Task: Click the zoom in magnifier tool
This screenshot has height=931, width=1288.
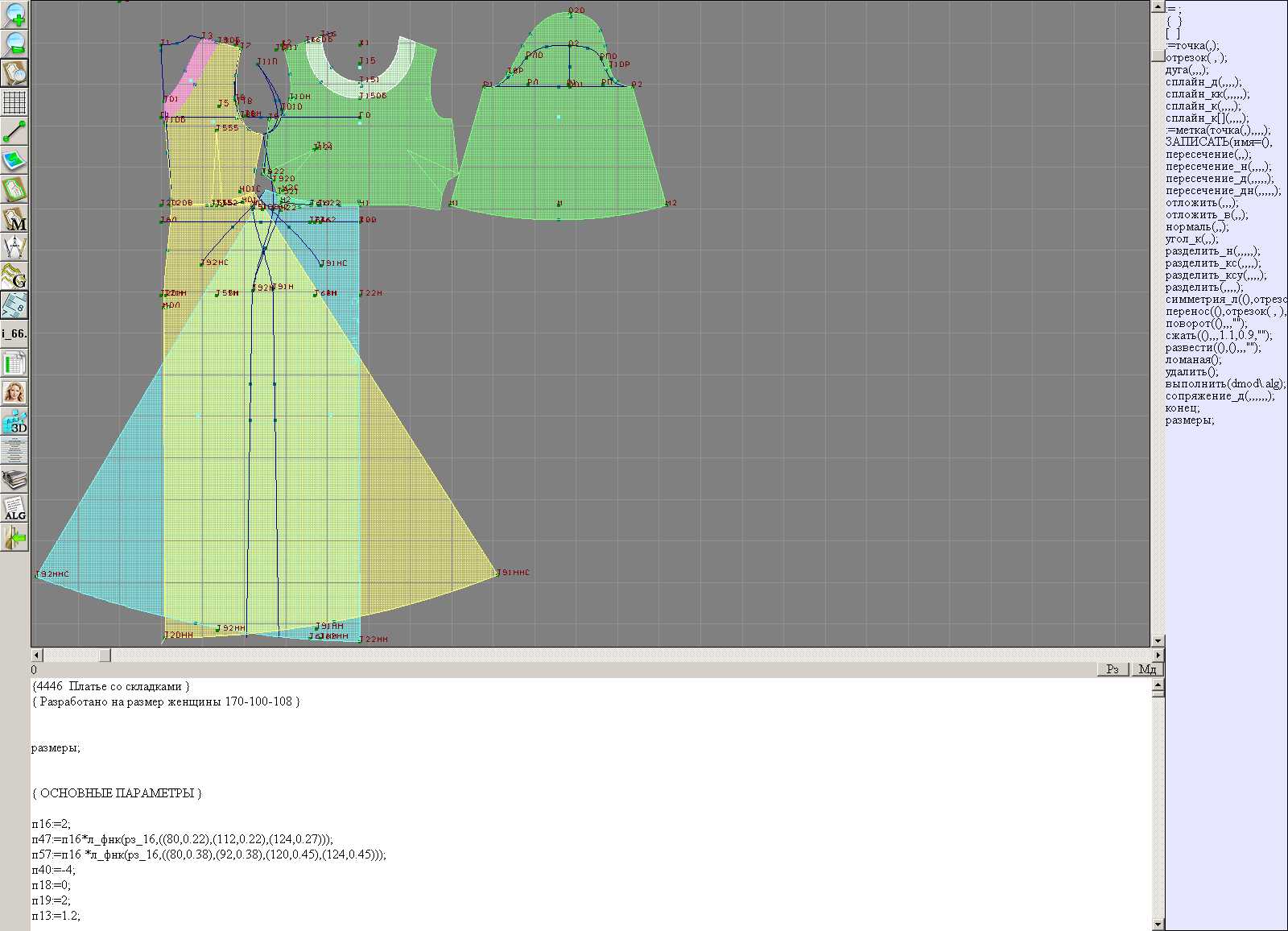Action: (14, 14)
